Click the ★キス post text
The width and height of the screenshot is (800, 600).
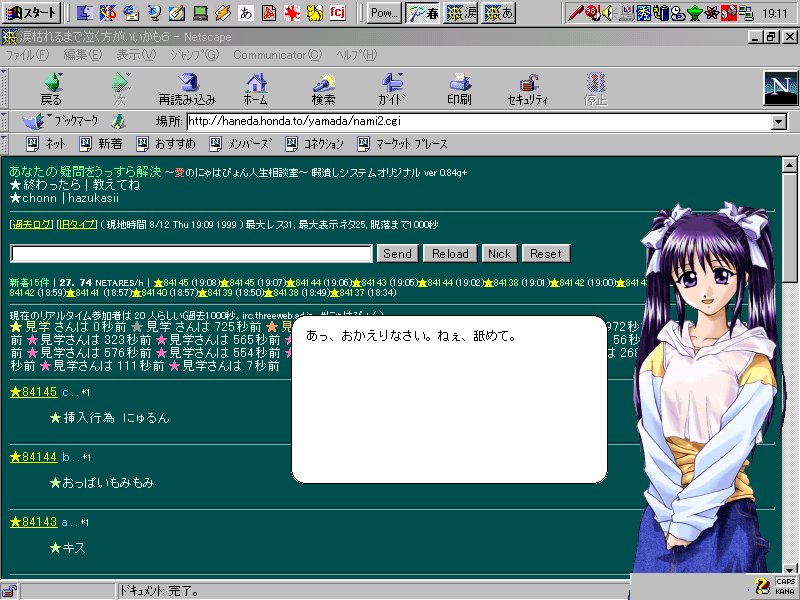[68, 548]
